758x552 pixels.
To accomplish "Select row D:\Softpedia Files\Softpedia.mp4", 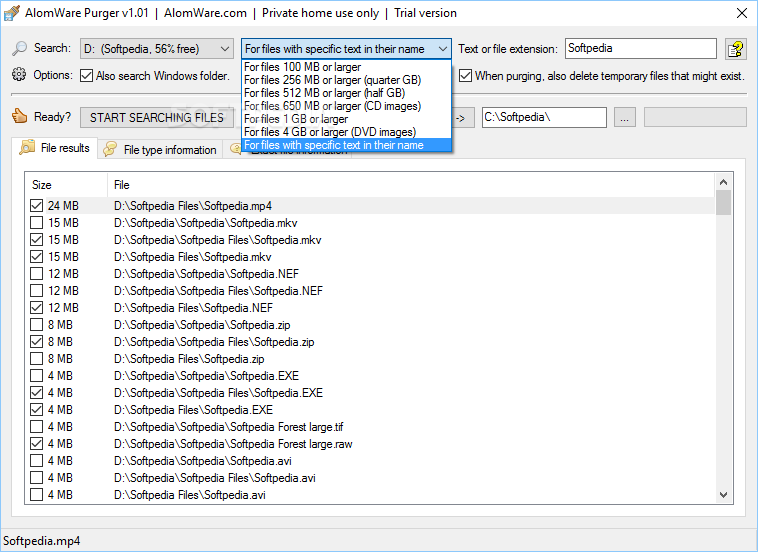I will [x=370, y=205].
